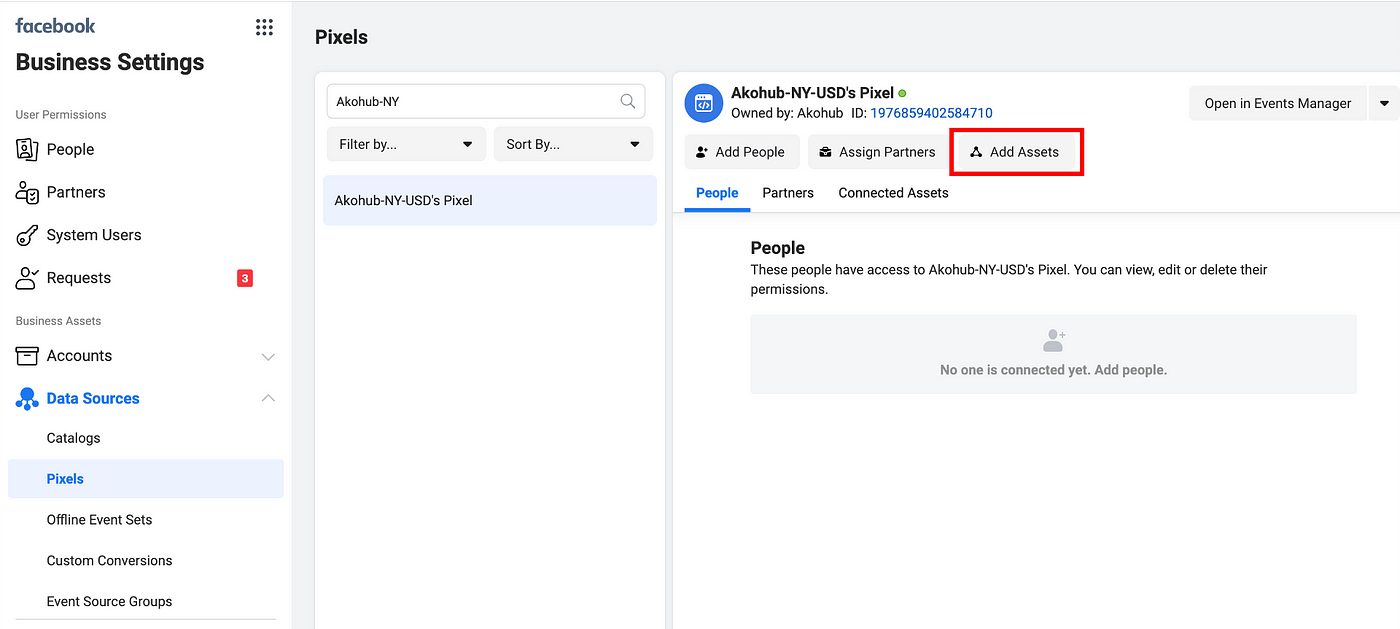Image resolution: width=1400 pixels, height=629 pixels.
Task: Select Akohub-NY-USD's Pixel in list
Action: pyautogui.click(x=490, y=200)
